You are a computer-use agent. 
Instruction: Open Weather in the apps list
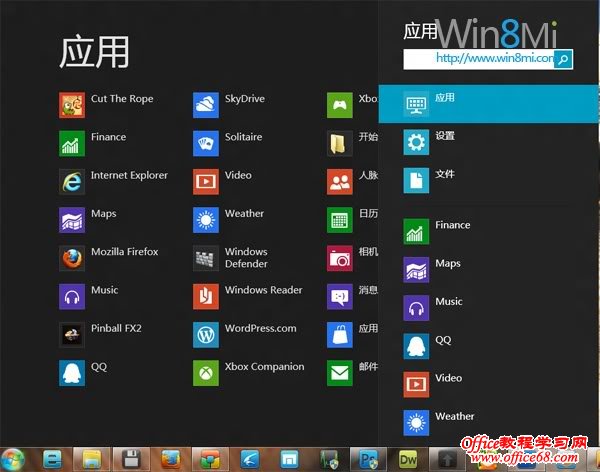[206, 220]
